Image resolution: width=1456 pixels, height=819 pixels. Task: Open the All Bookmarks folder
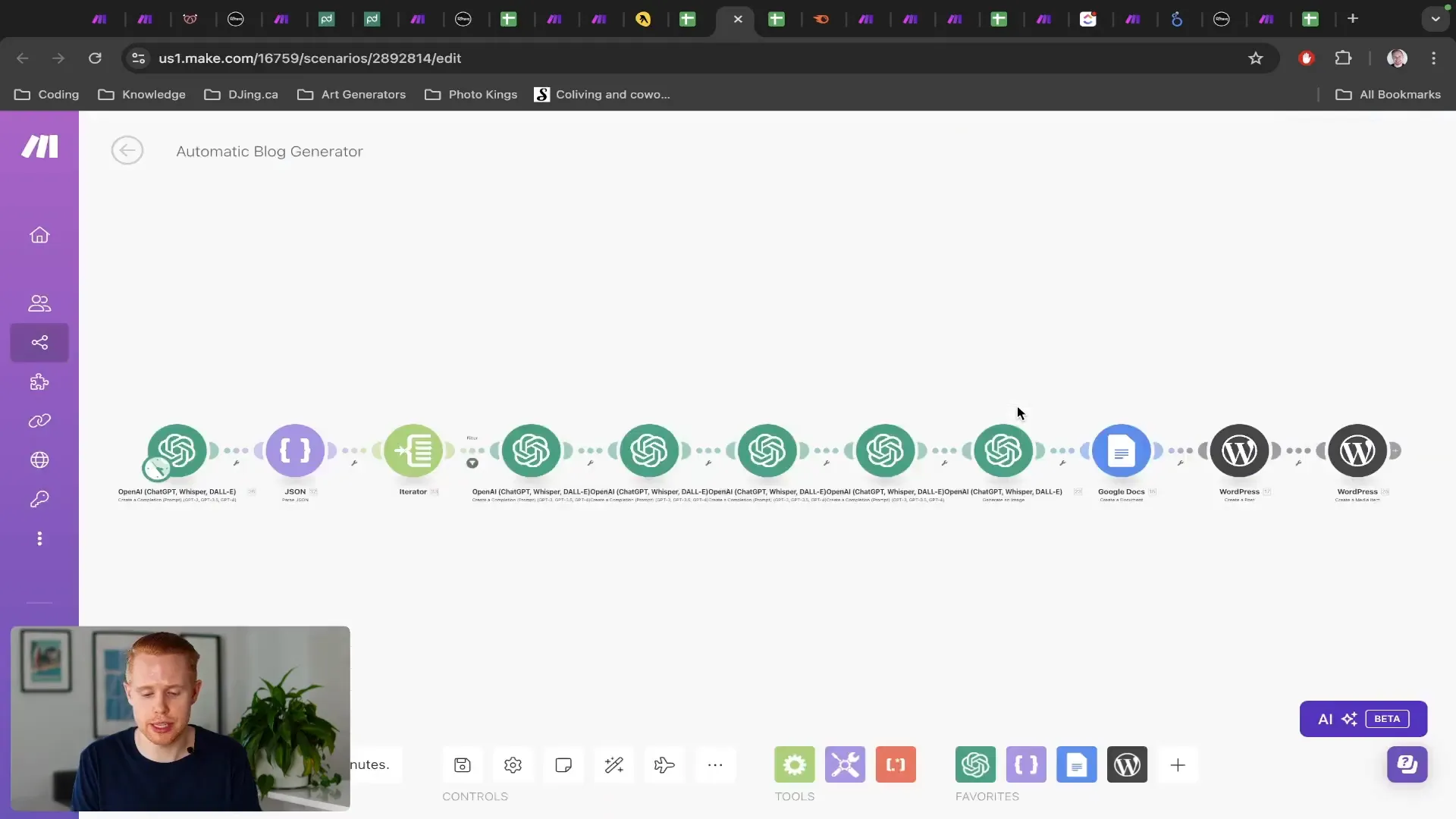point(1388,95)
